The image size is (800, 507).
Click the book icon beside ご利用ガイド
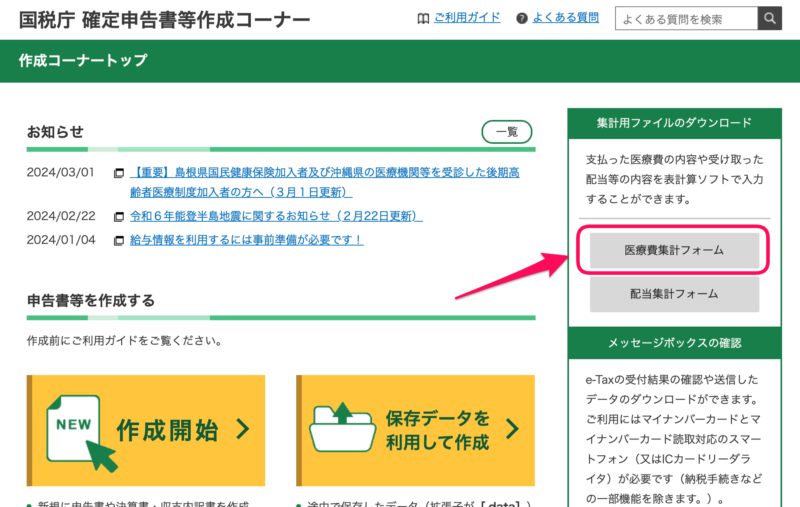(x=423, y=19)
